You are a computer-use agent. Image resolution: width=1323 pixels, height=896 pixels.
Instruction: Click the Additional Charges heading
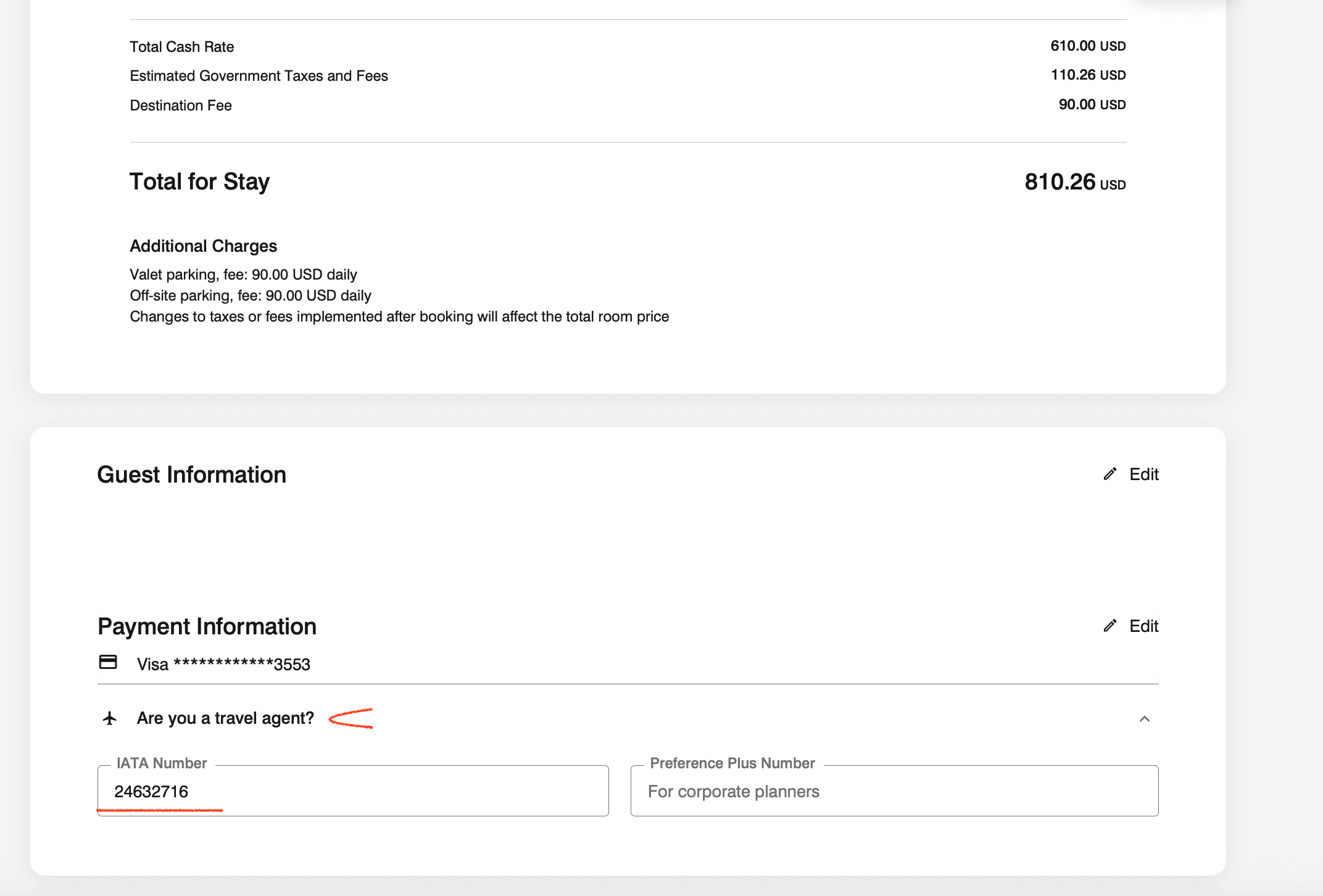203,246
